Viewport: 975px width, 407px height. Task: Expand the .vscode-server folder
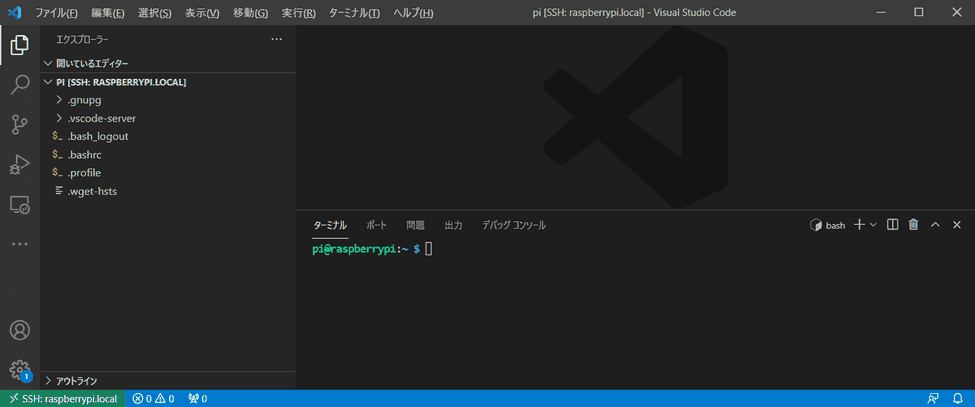[x=168, y=118]
